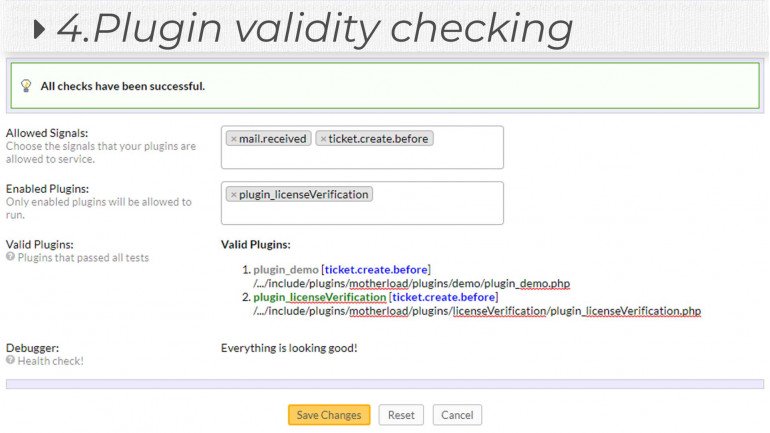Click inside the Allowed Signals input box
This screenshot has height=433, width=770.
[362, 147]
